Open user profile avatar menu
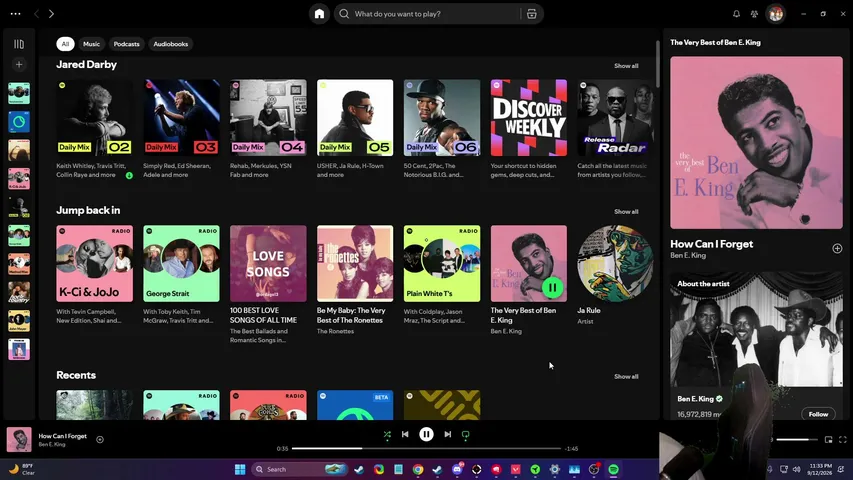Viewport: 853px width, 480px height. pos(776,14)
